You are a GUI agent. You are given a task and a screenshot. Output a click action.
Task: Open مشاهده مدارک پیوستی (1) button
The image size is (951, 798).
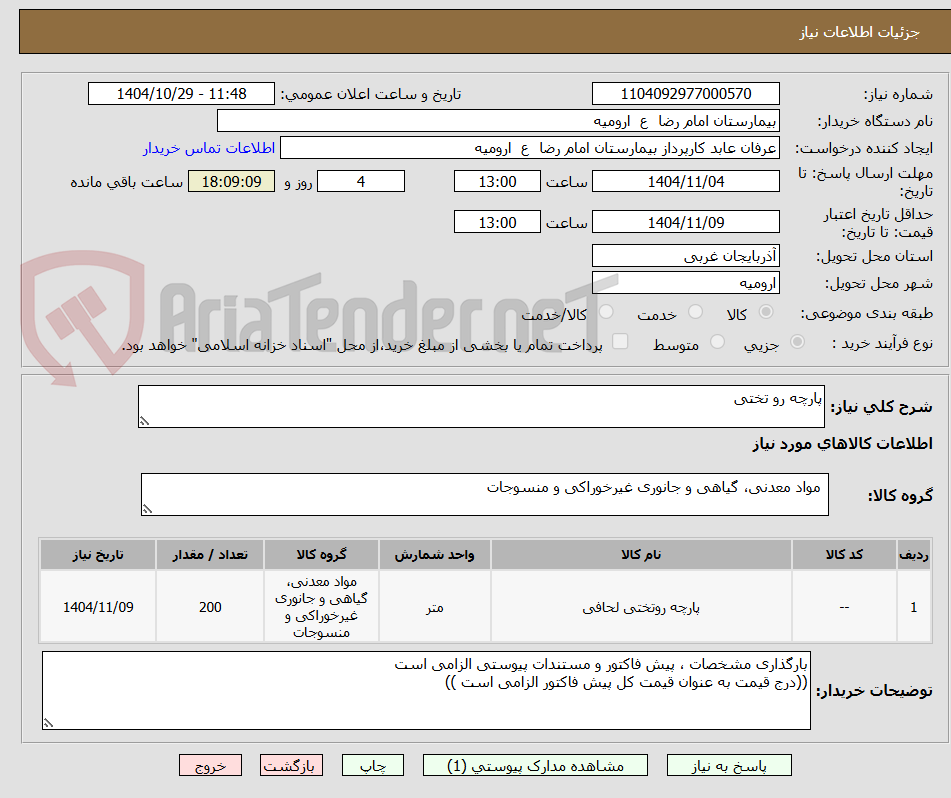pyautogui.click(x=535, y=765)
